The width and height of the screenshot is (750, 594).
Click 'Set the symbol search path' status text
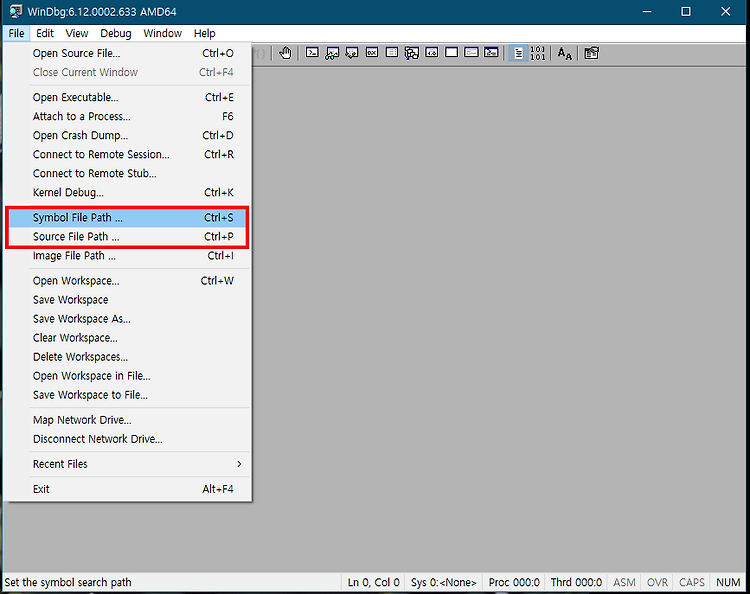tap(68, 583)
